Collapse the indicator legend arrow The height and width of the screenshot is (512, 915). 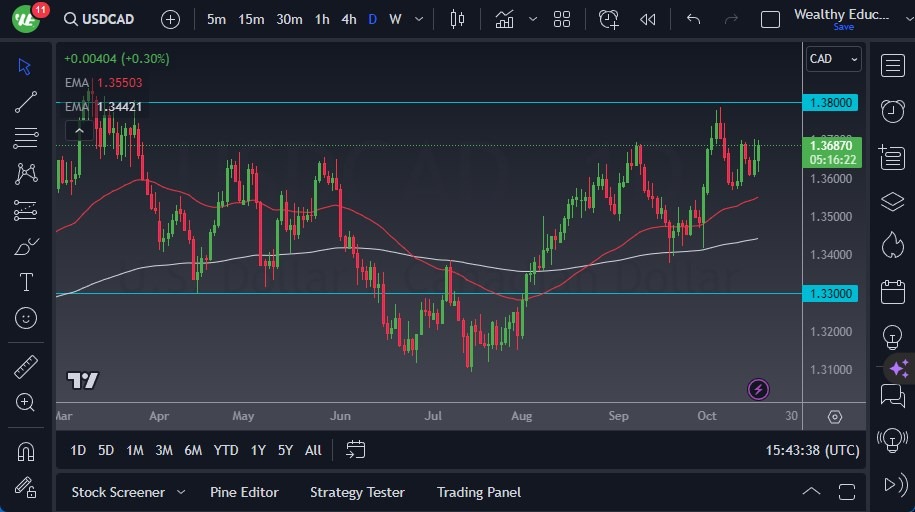tap(77, 130)
